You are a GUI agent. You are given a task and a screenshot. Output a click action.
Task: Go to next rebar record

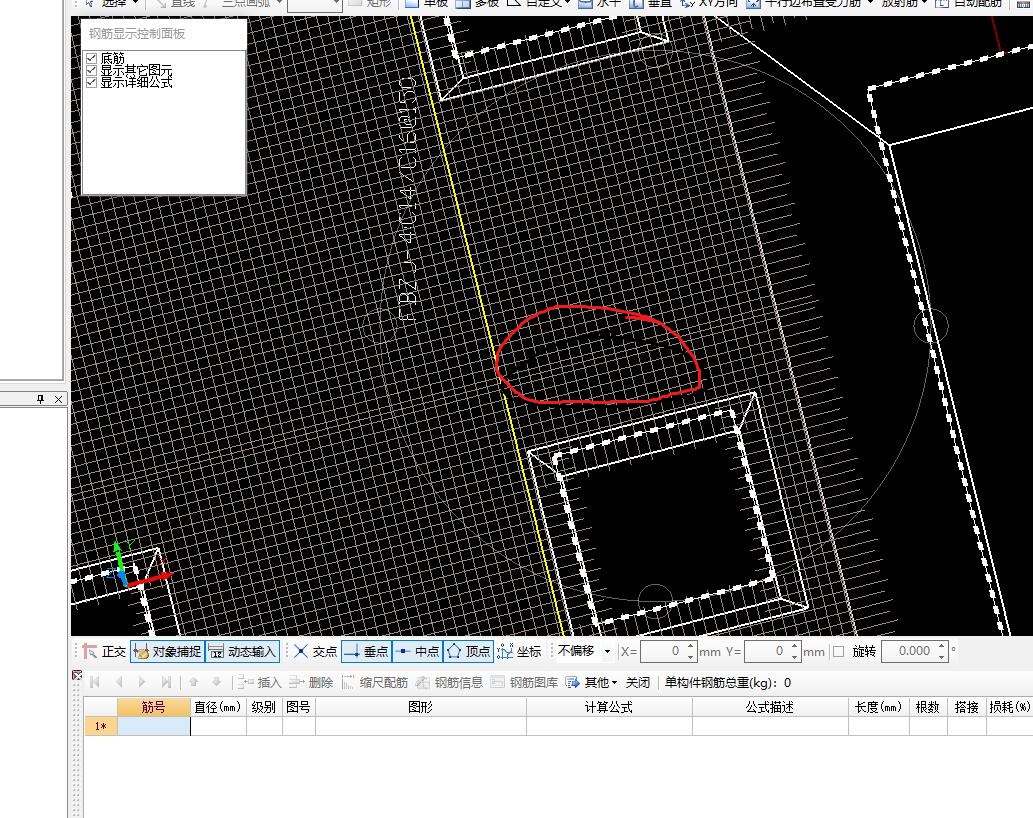point(142,682)
